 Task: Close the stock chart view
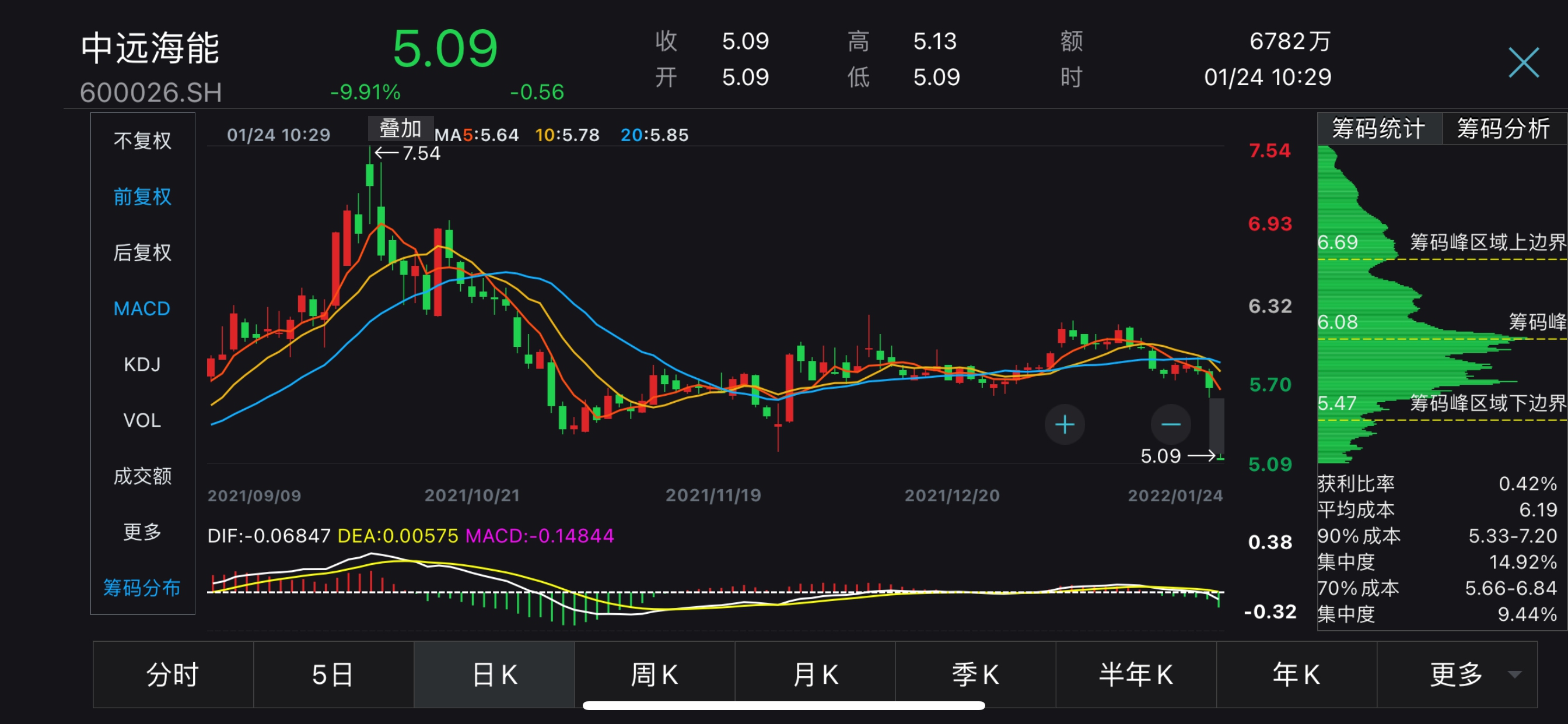pyautogui.click(x=1524, y=62)
